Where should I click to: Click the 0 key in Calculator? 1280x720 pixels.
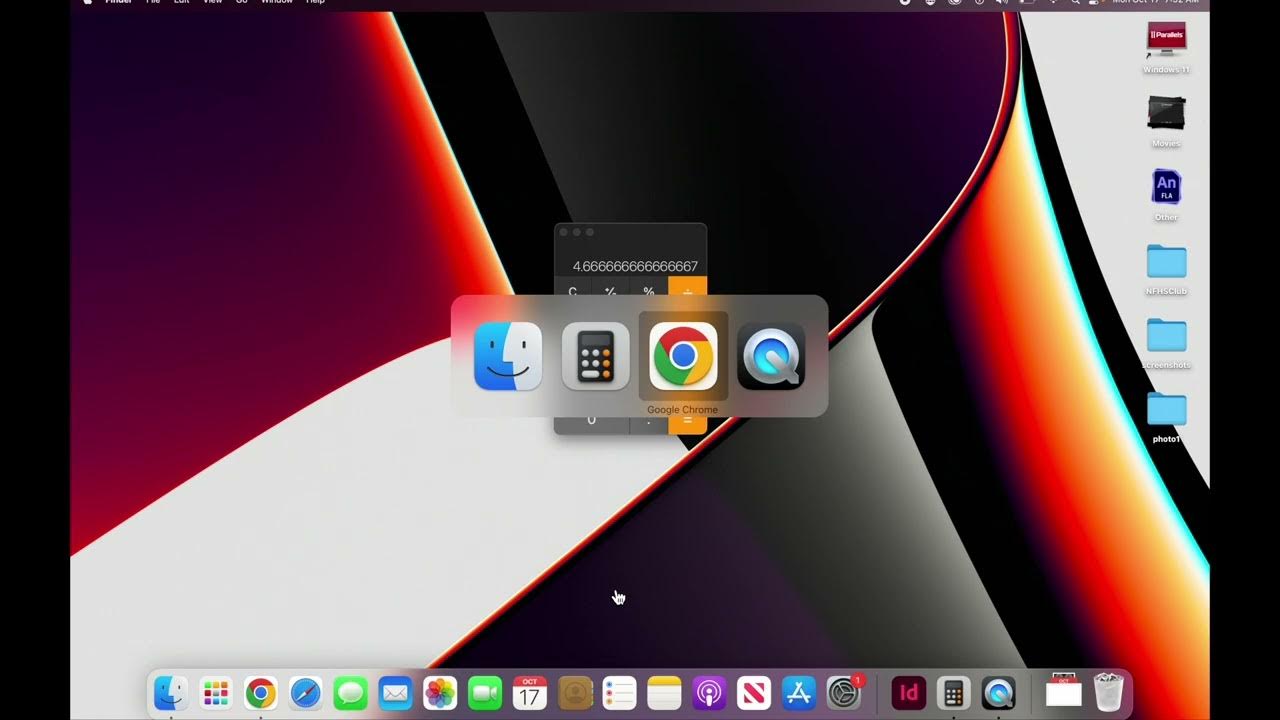[x=592, y=422]
